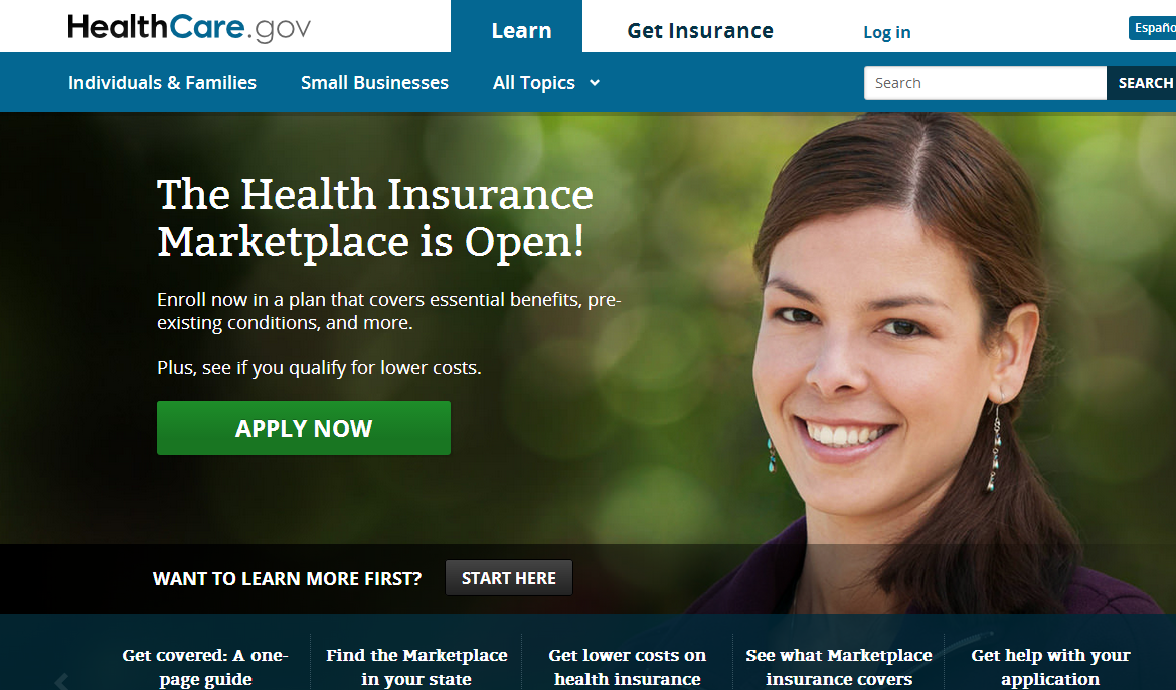The height and width of the screenshot is (690, 1176).
Task: Open Find the Marketplace in your state
Action: (416, 667)
